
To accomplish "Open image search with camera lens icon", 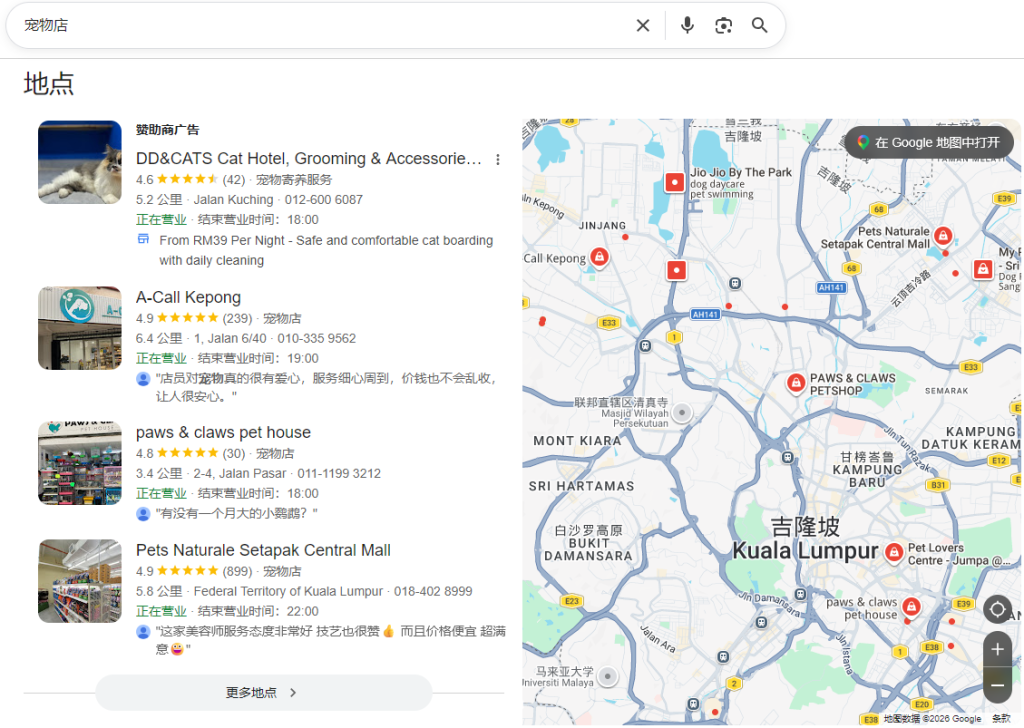I will tap(723, 25).
